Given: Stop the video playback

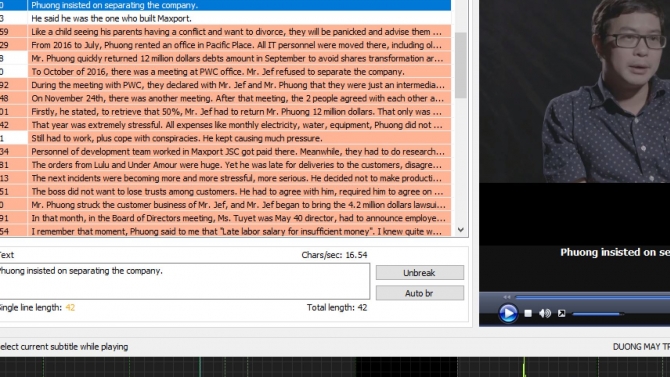Looking at the screenshot, I should click(528, 313).
